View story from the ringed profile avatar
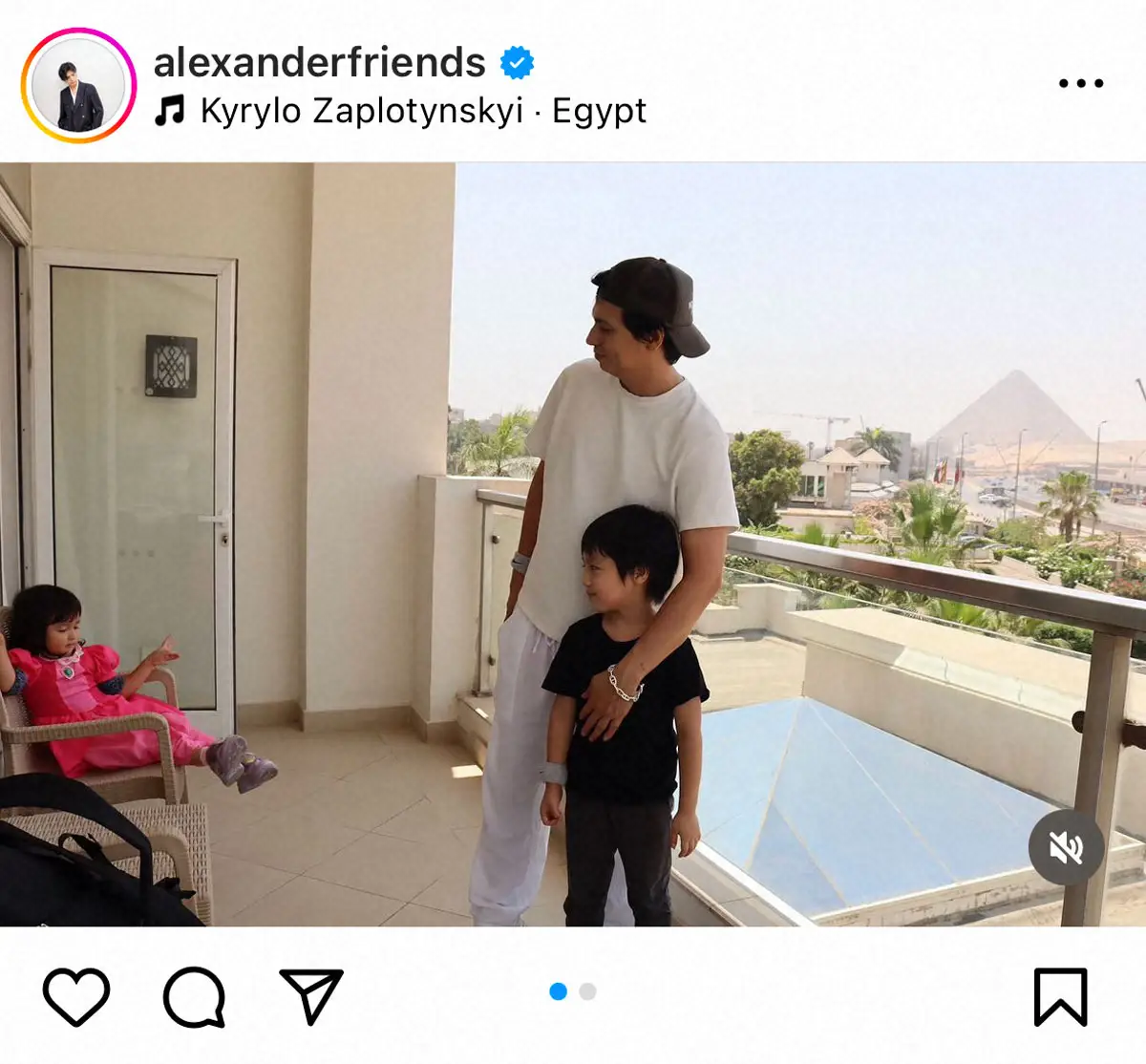Viewport: 1146px width, 1064px height. (x=79, y=85)
